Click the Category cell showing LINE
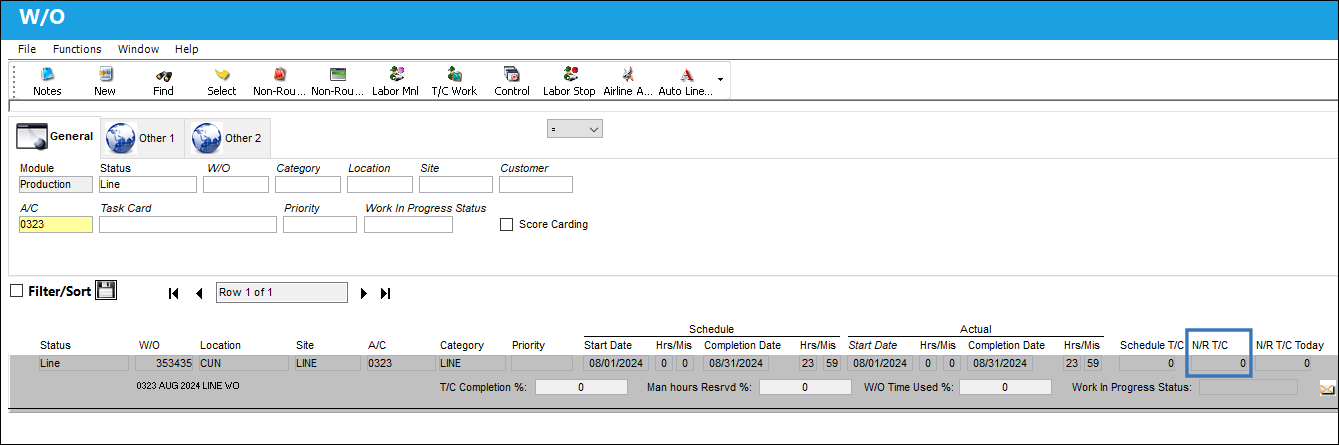This screenshot has width=1339, height=445. point(472,364)
